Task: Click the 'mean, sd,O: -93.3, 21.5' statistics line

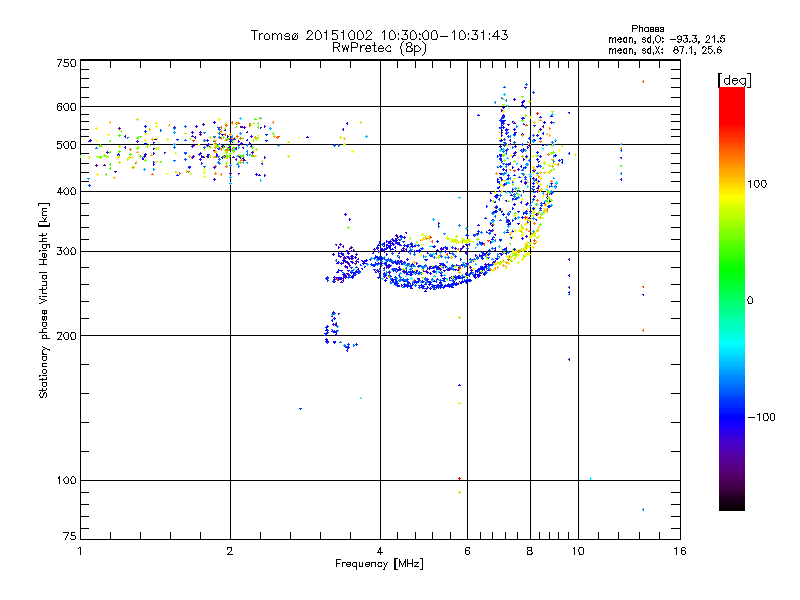Action: pyautogui.click(x=667, y=39)
